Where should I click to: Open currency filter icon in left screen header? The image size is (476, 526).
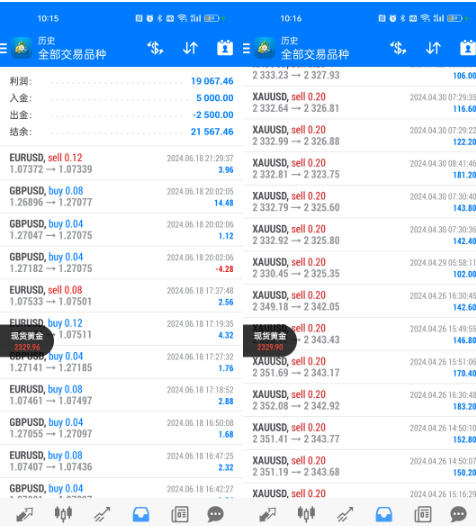[x=155, y=48]
